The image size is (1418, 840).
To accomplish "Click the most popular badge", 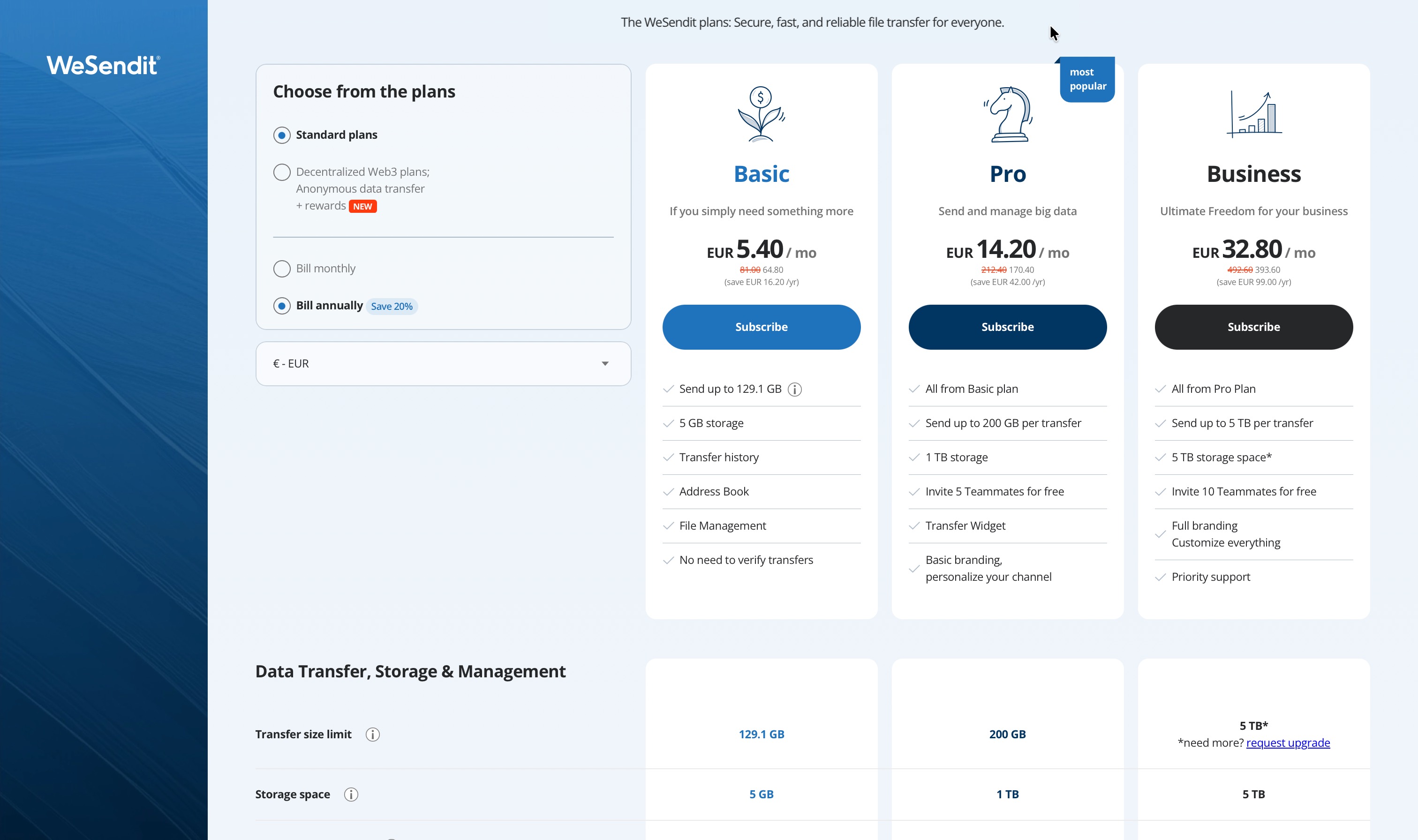I will (1087, 79).
